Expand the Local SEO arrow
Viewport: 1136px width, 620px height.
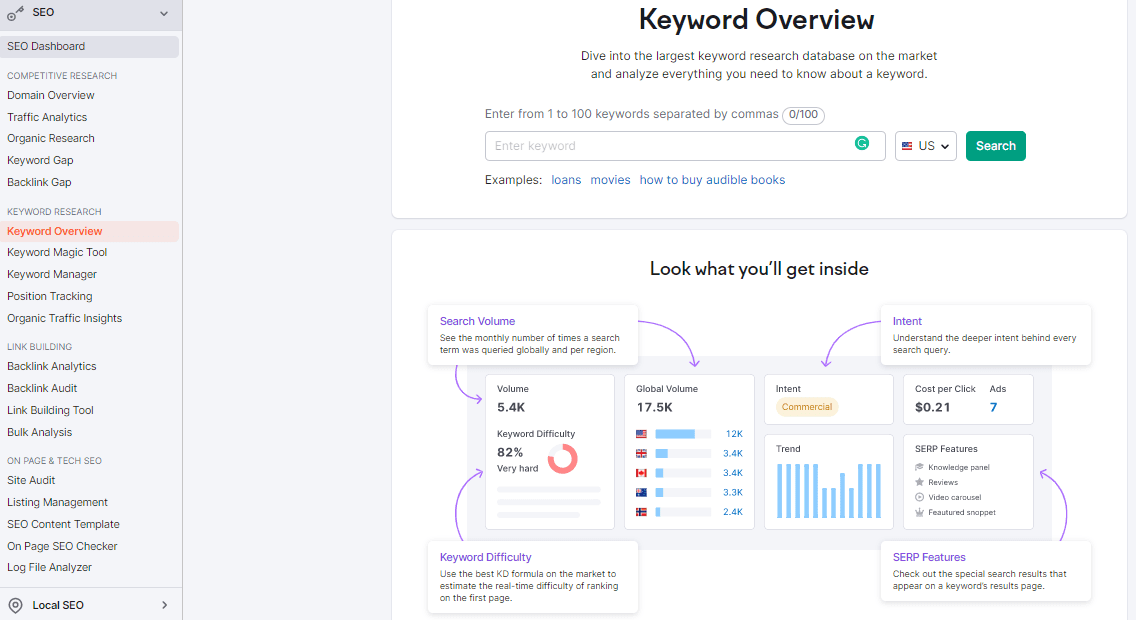(x=164, y=605)
